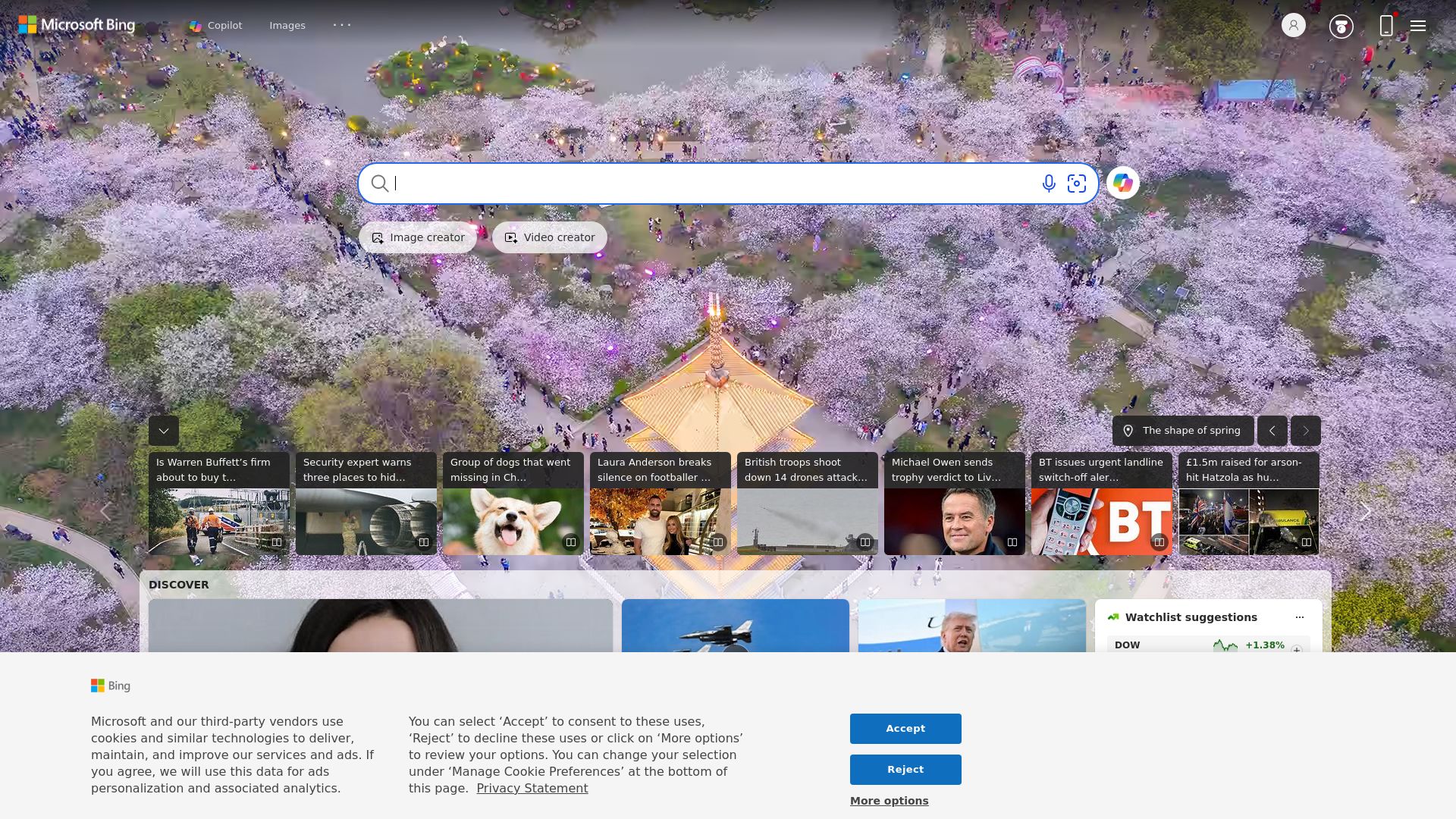1456x819 pixels.
Task: Activate voice search microphone
Action: point(1049,184)
